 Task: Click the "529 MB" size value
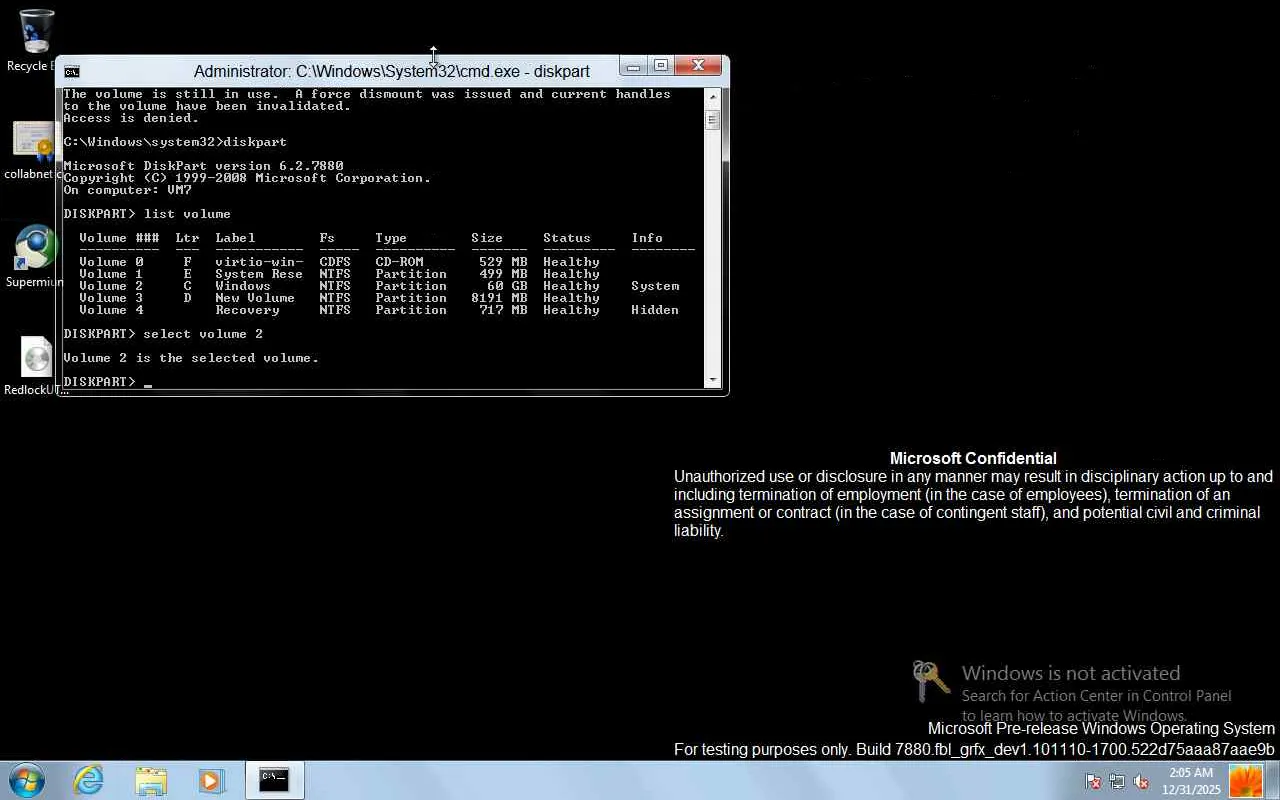pos(503,262)
